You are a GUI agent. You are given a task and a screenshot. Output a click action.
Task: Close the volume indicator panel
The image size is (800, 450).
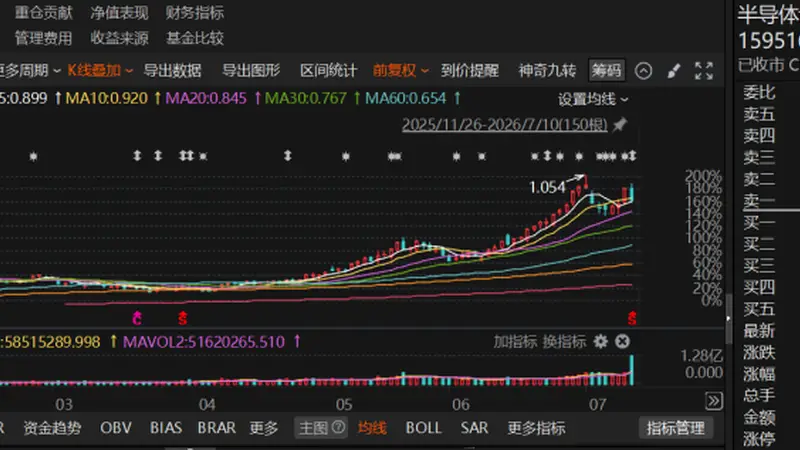(622, 341)
